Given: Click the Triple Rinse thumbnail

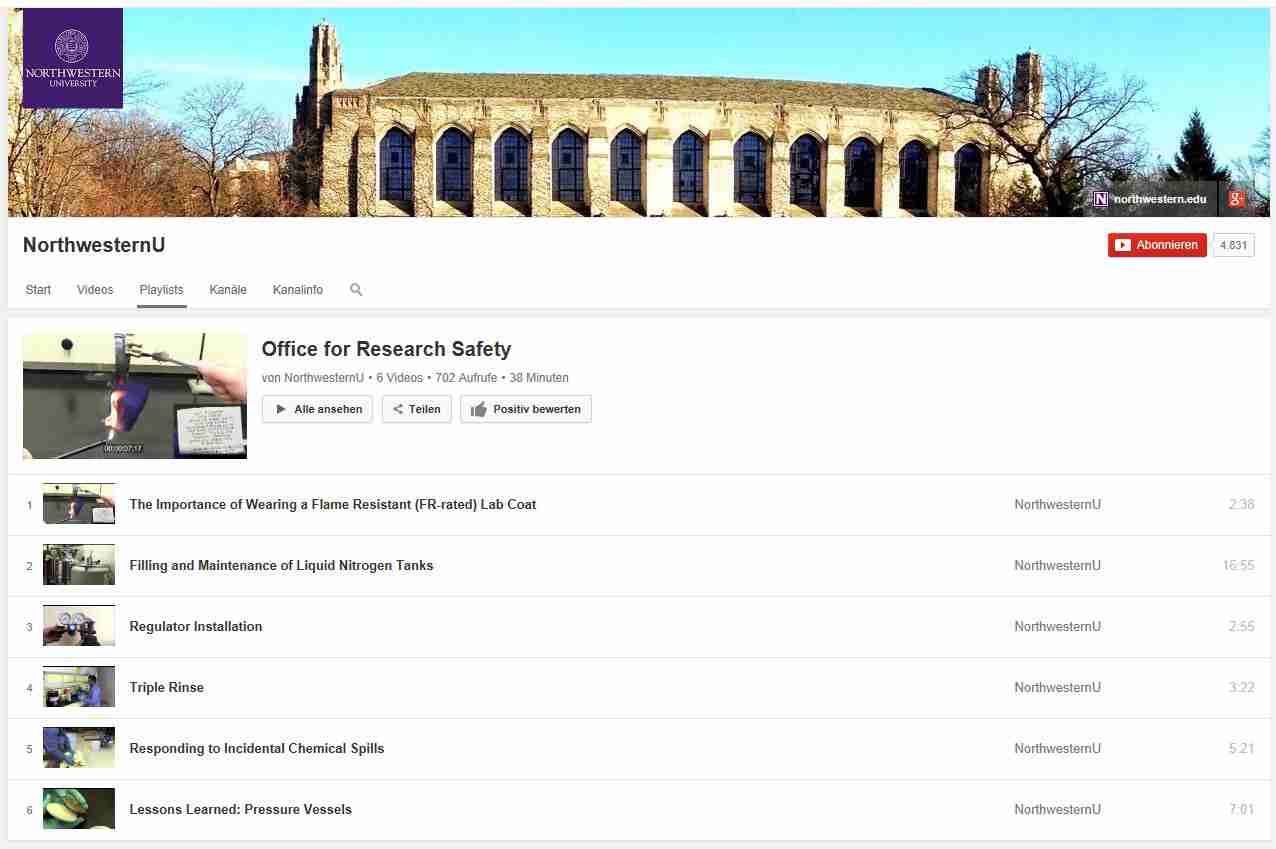Looking at the screenshot, I should pos(79,687).
